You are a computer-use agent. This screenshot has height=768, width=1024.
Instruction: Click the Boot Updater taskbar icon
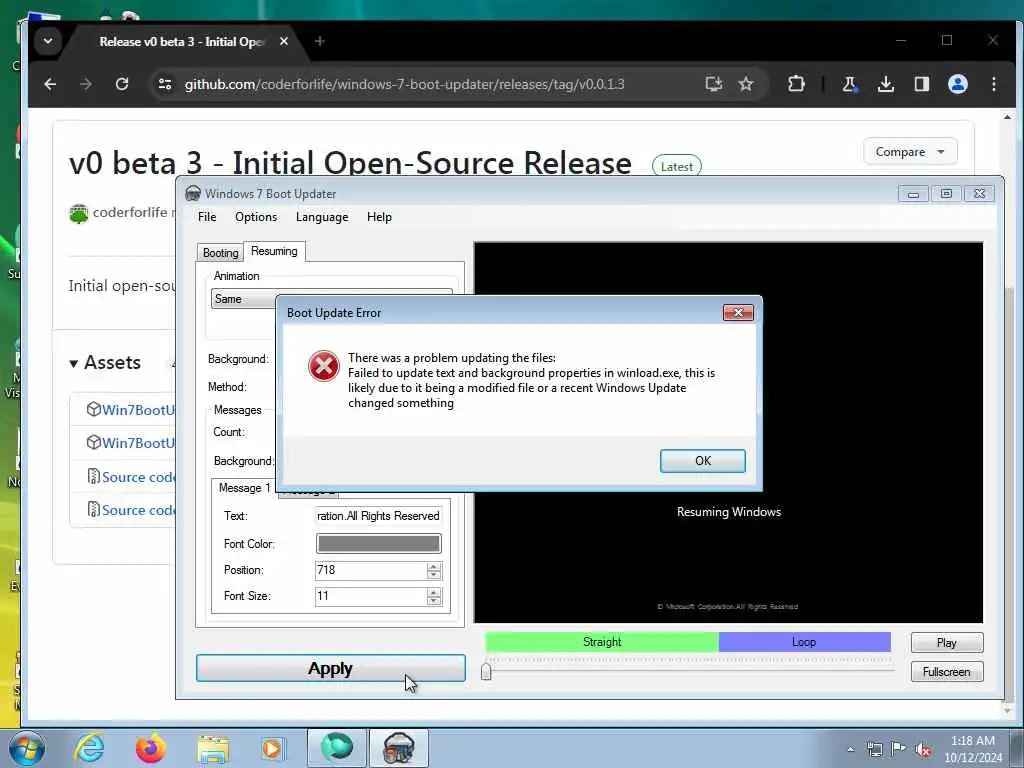coord(399,748)
